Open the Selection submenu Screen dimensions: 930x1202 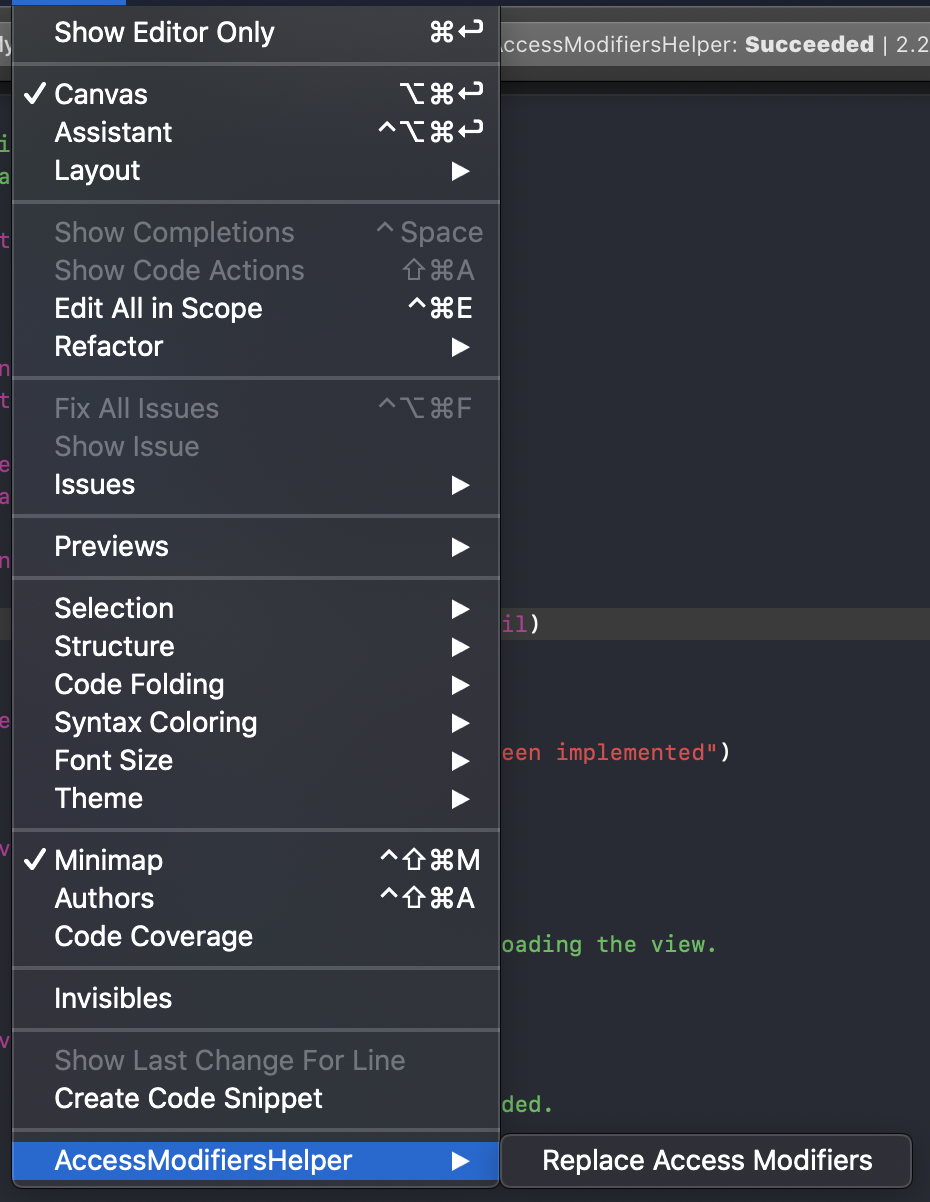[x=114, y=608]
